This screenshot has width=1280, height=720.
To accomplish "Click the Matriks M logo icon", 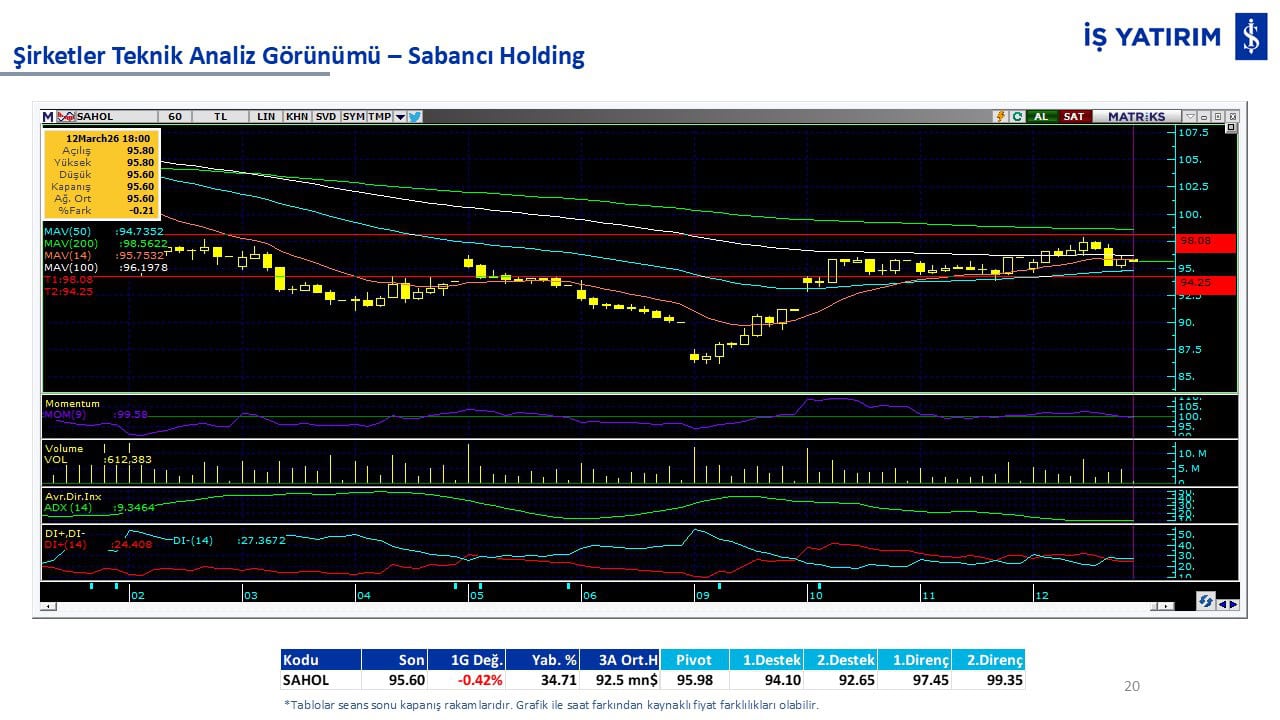I will [x=48, y=116].
